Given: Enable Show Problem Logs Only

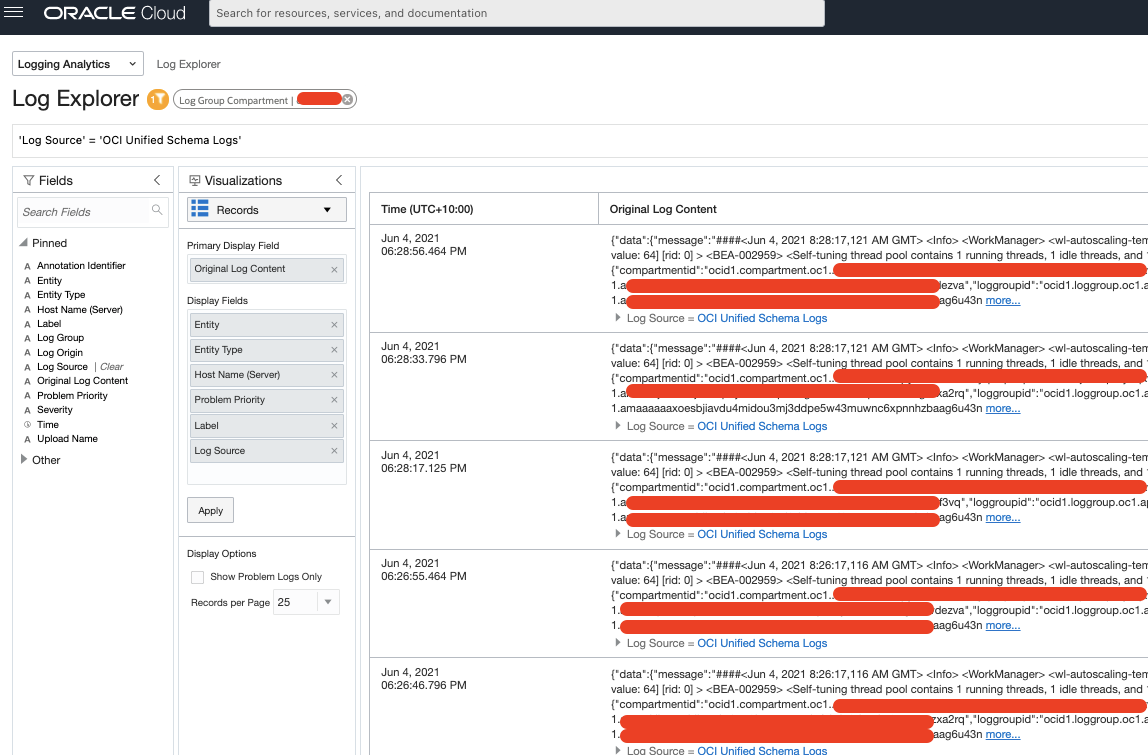Looking at the screenshot, I should [x=196, y=576].
